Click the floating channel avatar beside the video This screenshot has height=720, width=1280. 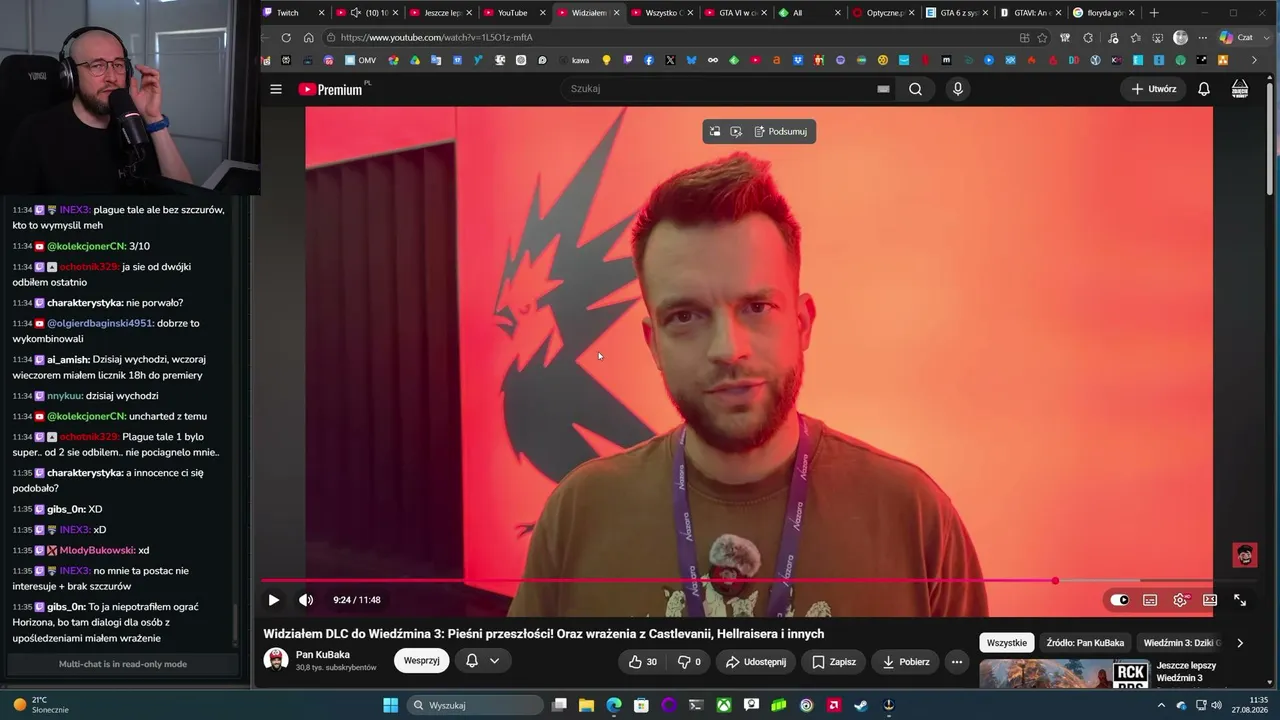point(1245,555)
